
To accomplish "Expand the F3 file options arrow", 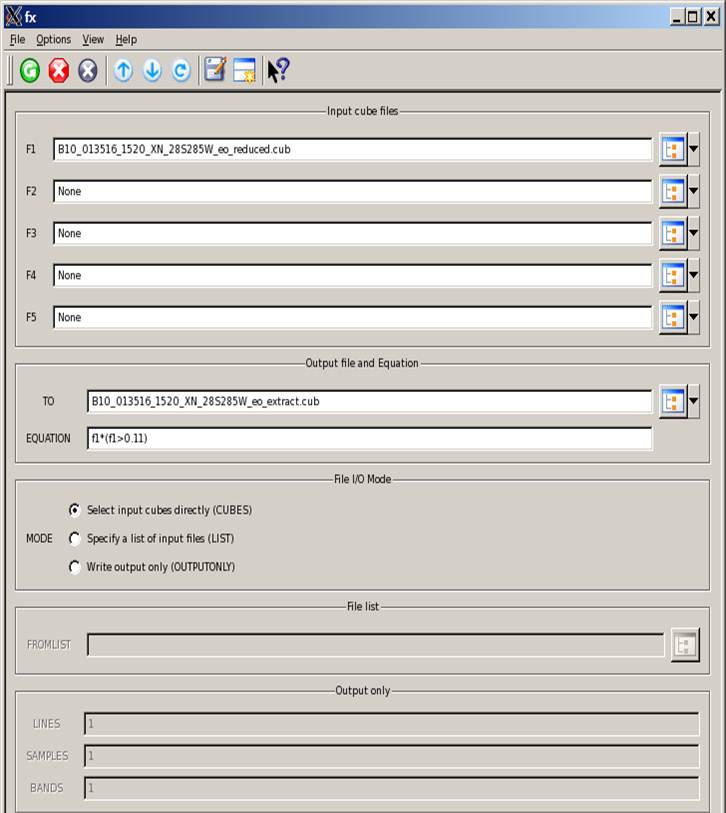I will [693, 233].
